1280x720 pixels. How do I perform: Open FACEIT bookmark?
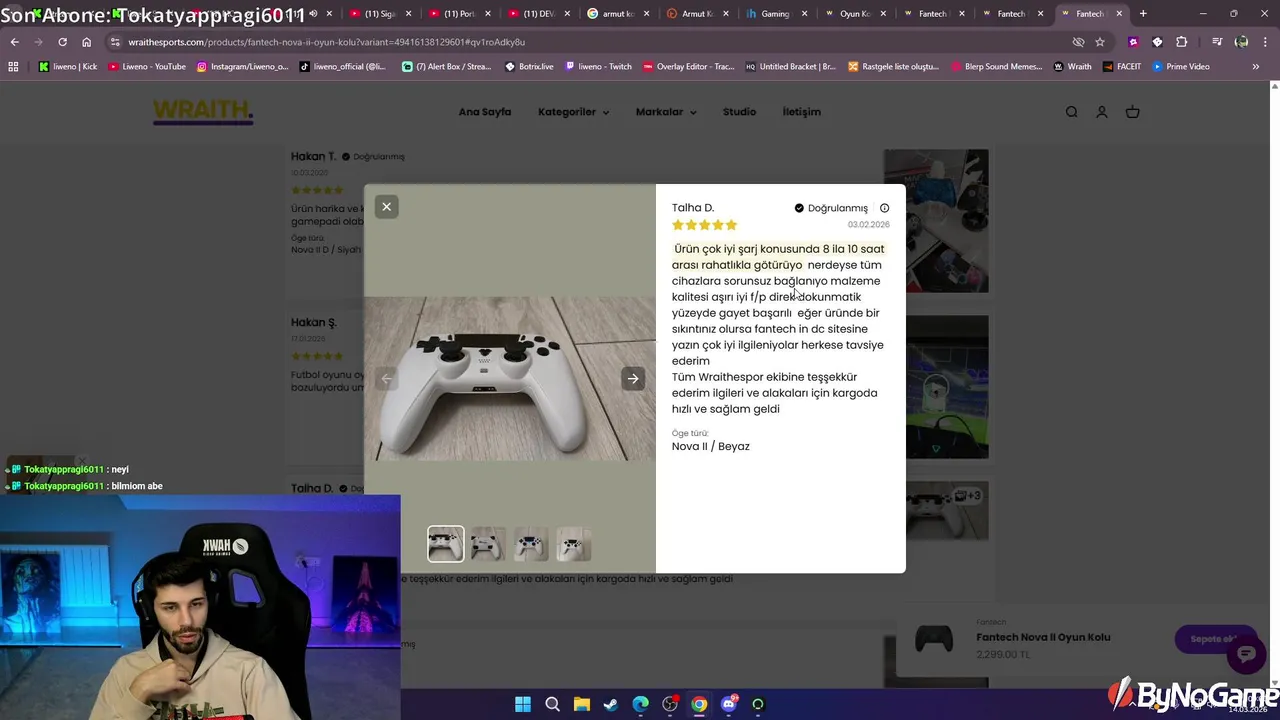pos(1122,66)
